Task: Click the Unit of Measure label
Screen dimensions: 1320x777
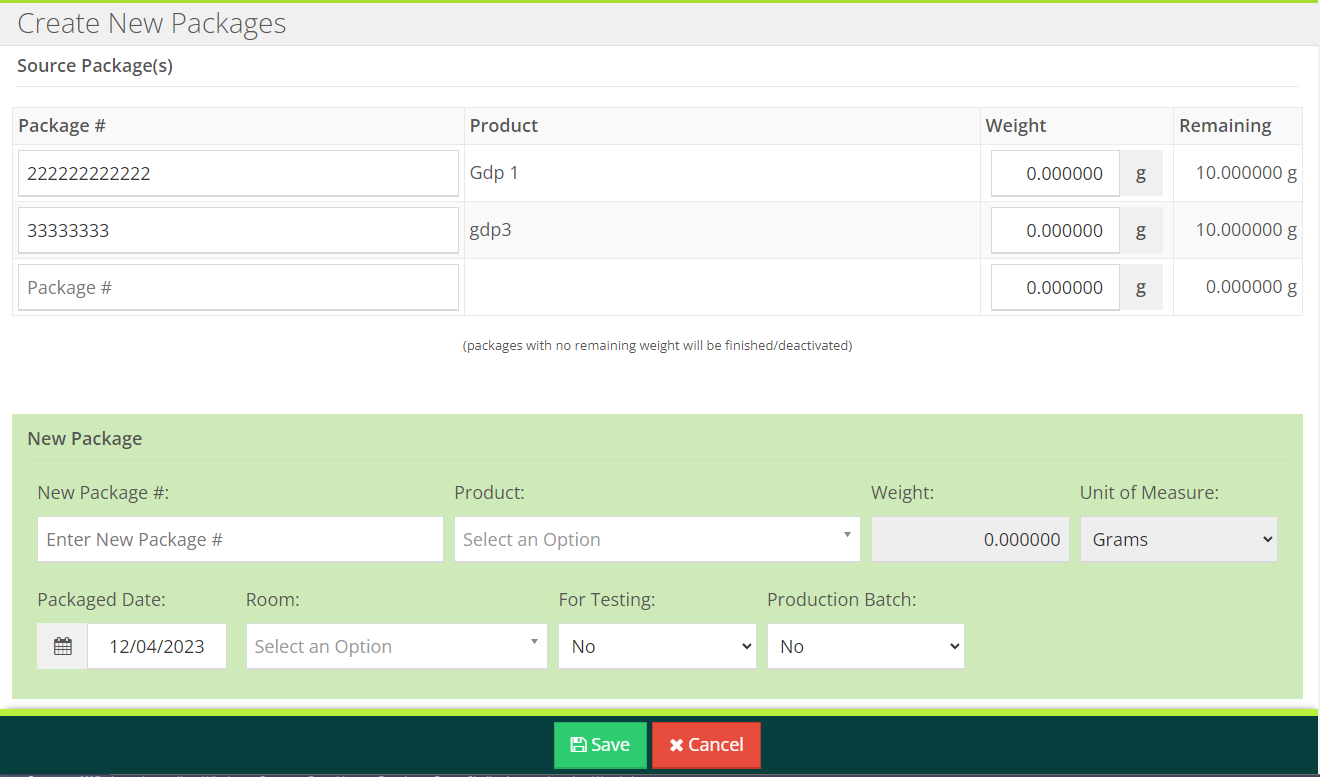Action: 1149,492
